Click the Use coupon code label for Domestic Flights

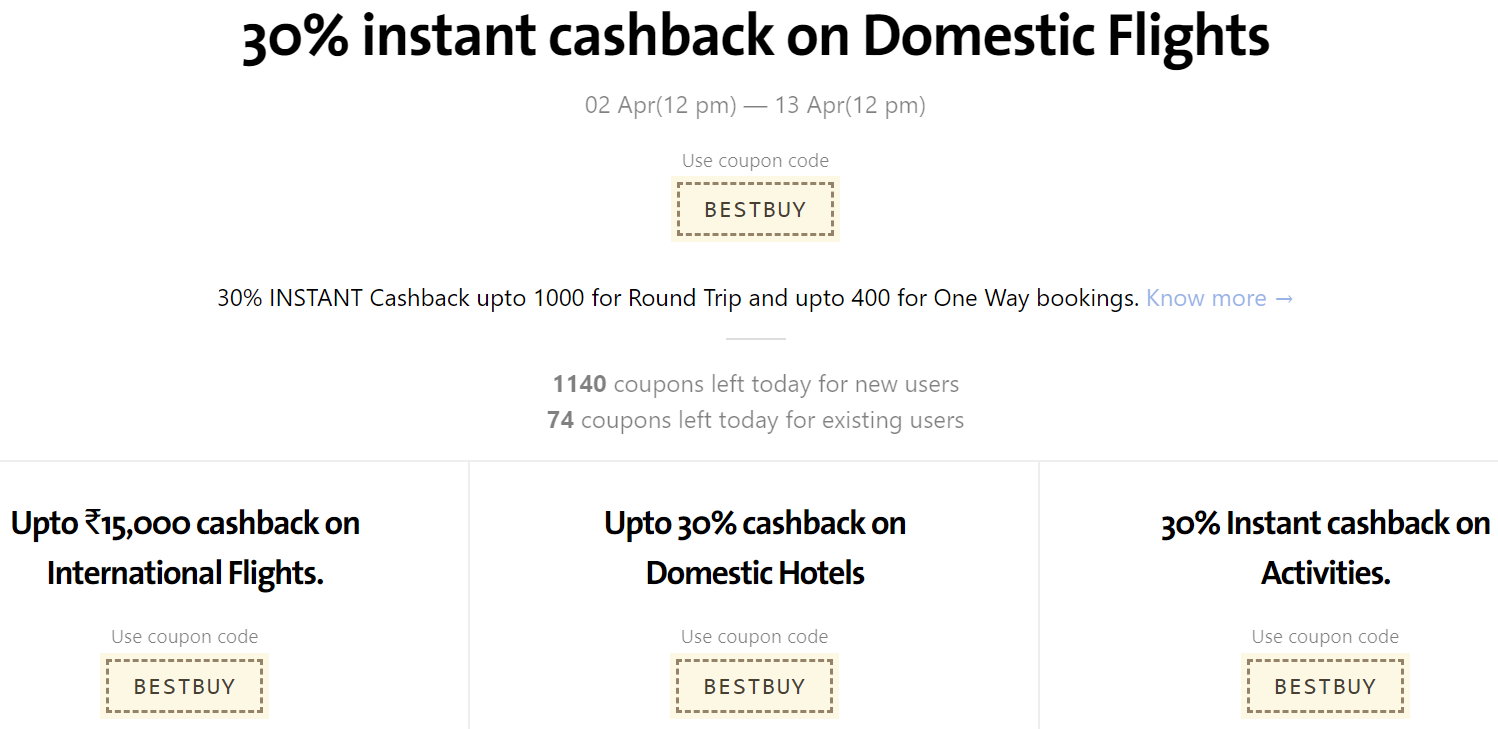coord(755,160)
